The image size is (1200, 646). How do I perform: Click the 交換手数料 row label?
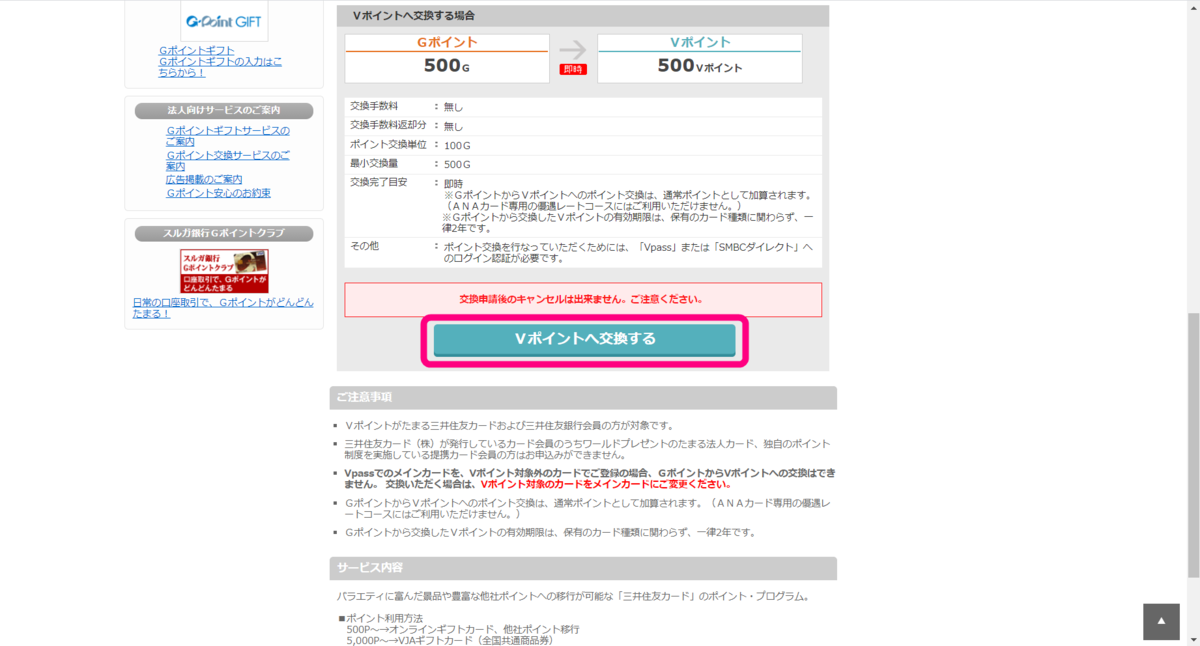[x=374, y=106]
